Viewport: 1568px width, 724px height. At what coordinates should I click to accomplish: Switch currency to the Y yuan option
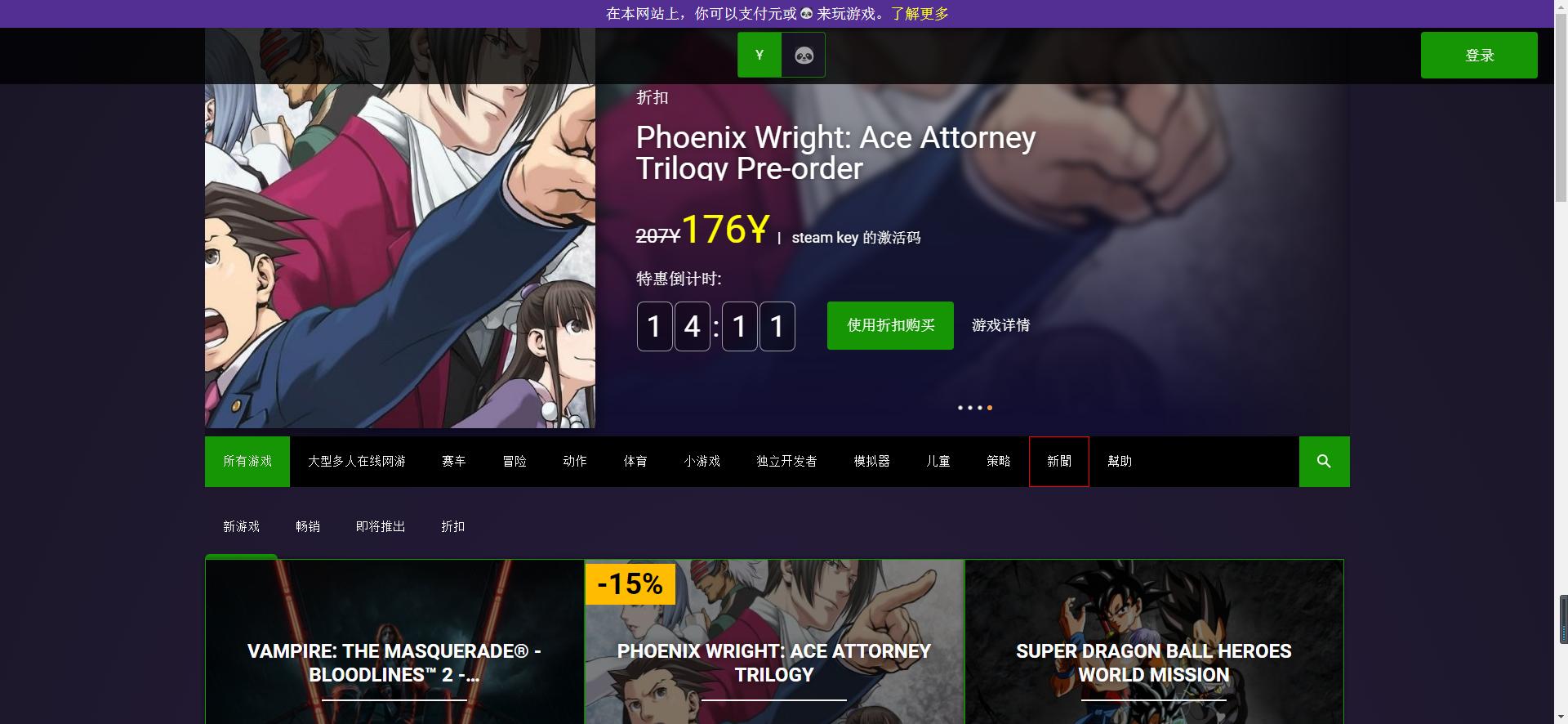tap(759, 56)
